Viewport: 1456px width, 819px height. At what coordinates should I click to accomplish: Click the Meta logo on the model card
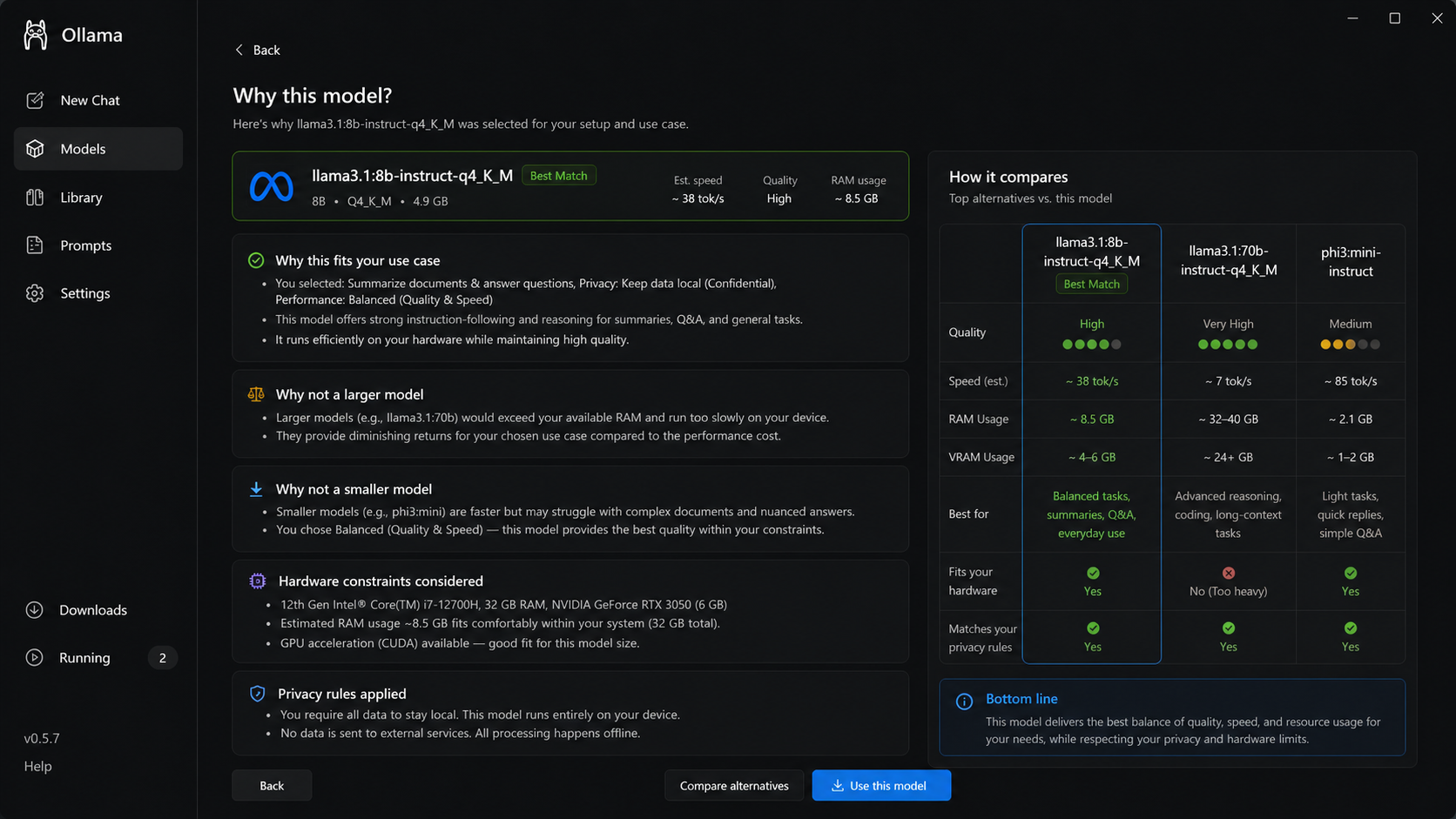click(x=272, y=186)
